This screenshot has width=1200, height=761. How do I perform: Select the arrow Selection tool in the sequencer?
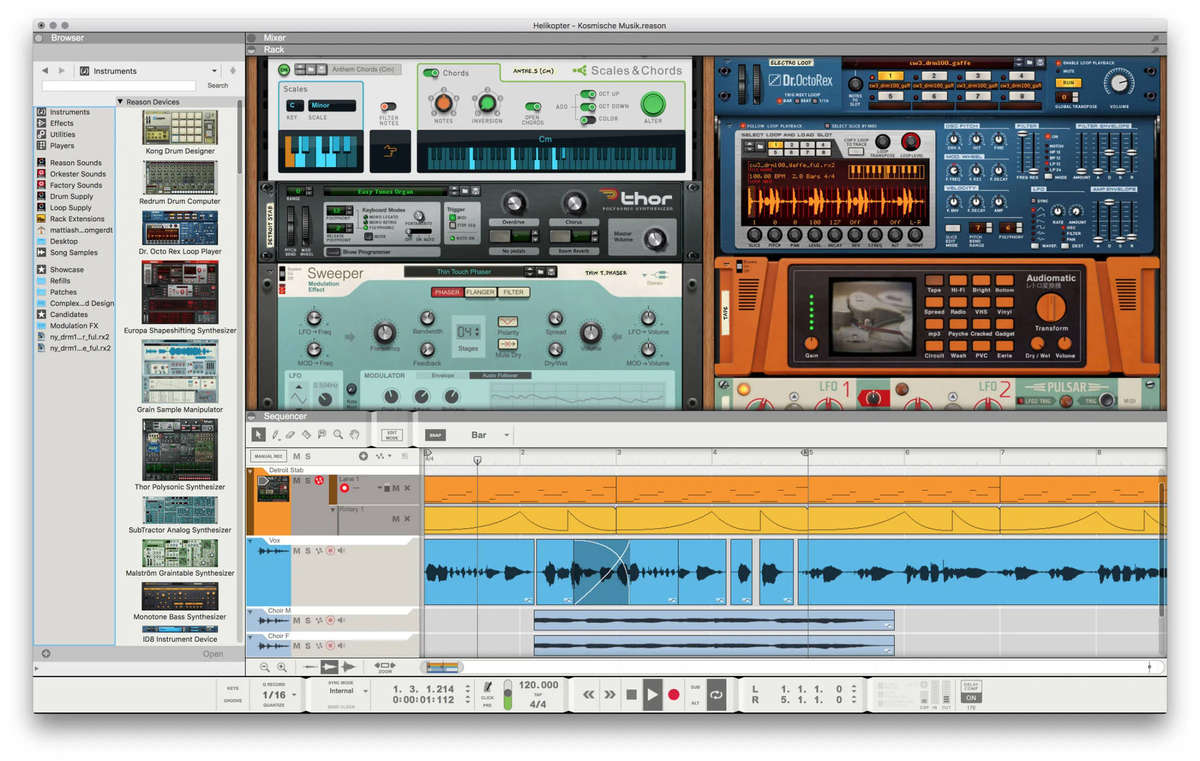[258, 434]
